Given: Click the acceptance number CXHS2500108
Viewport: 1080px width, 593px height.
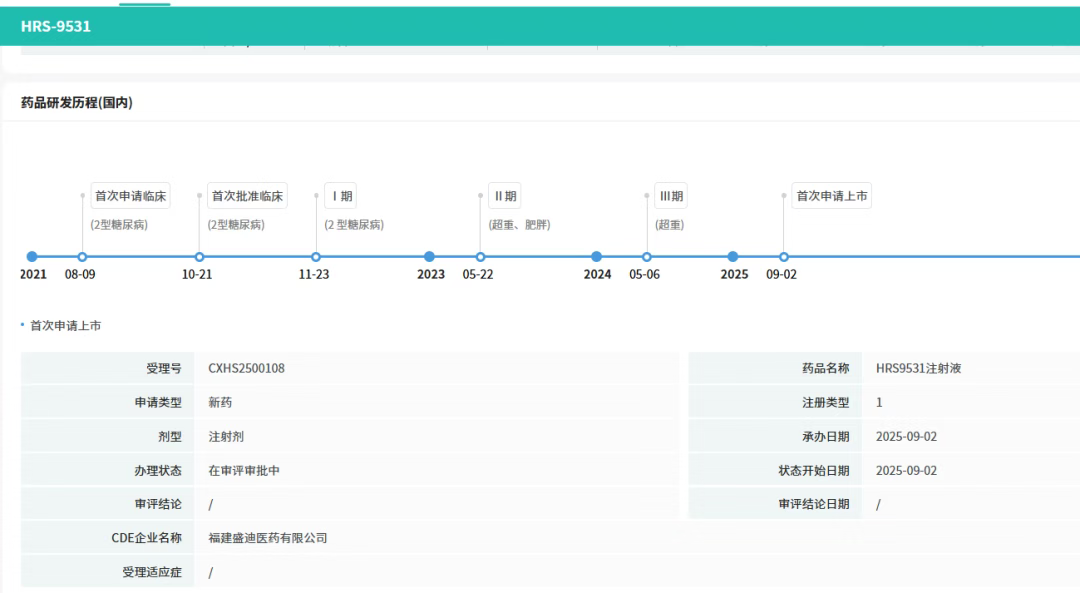Looking at the screenshot, I should pos(246,368).
